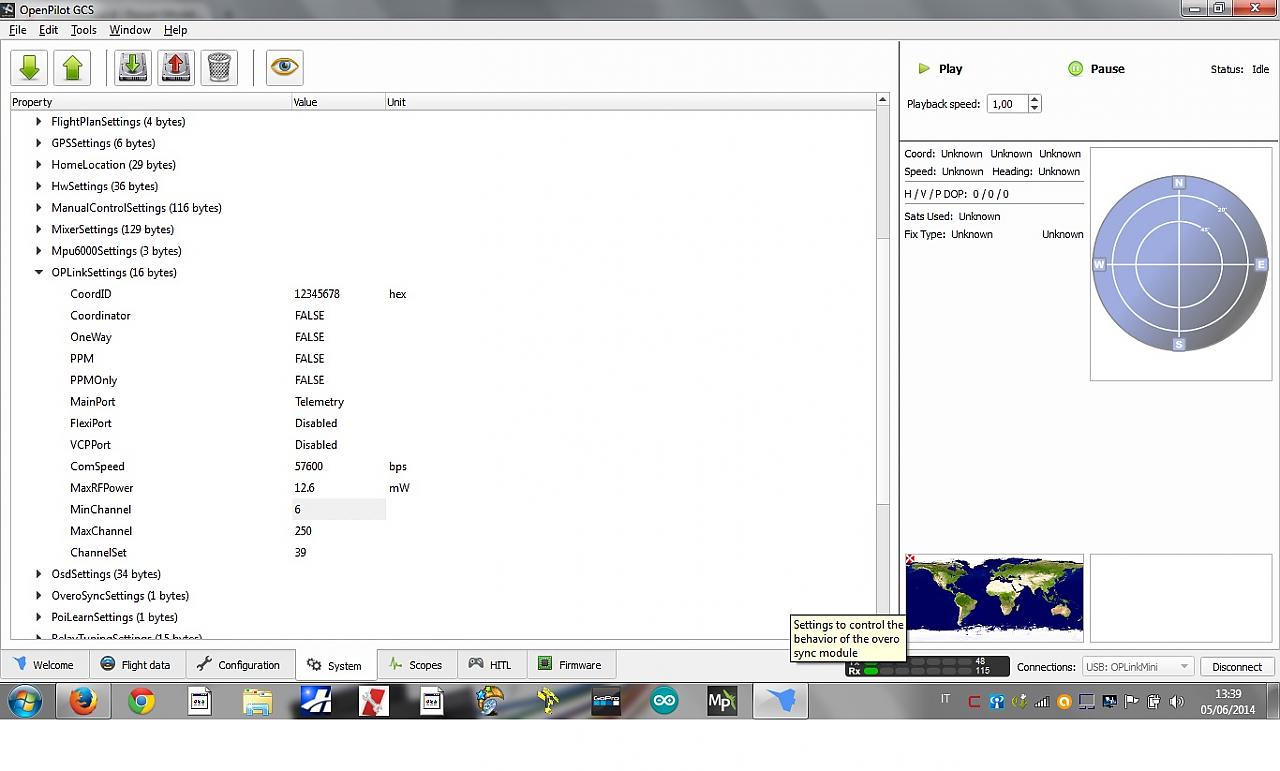Expand the OsdSettings tree node
1280x771 pixels.
tap(39, 574)
